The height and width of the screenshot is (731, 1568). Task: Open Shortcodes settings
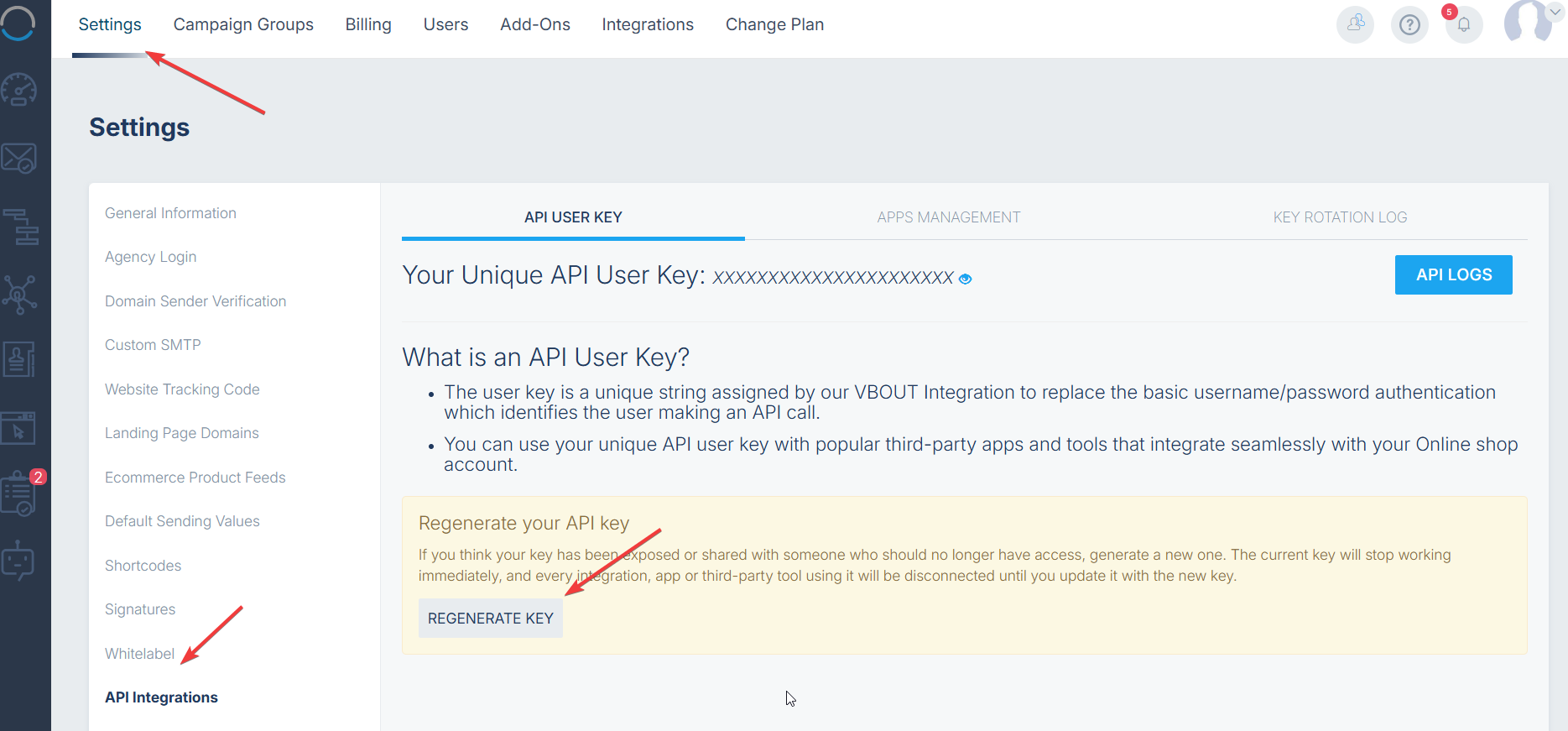(x=143, y=566)
